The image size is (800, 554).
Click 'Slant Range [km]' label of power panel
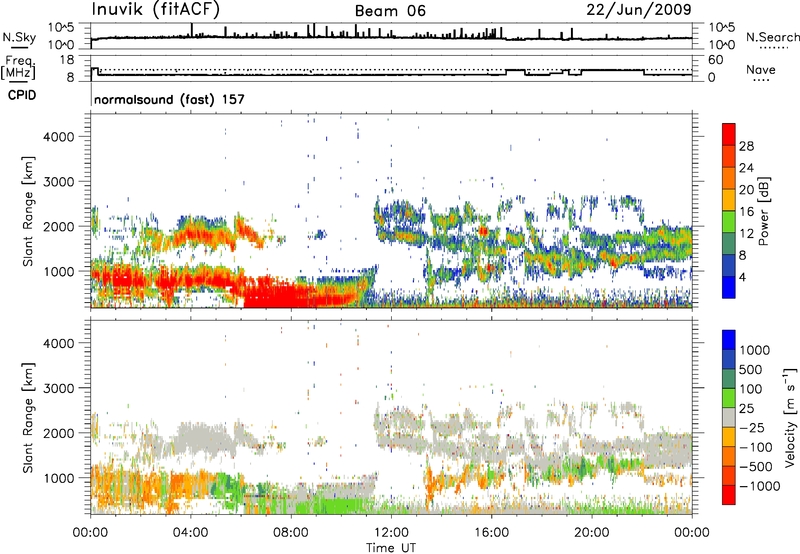click(x=28, y=211)
